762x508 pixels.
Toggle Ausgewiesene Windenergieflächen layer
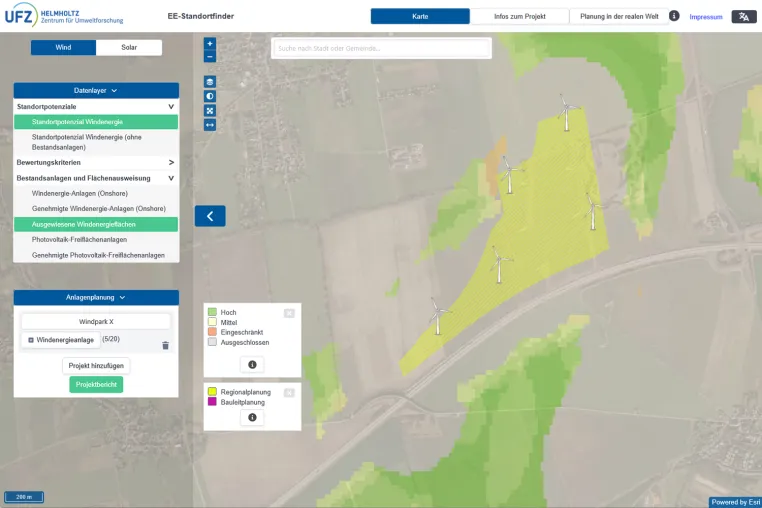(x=96, y=225)
